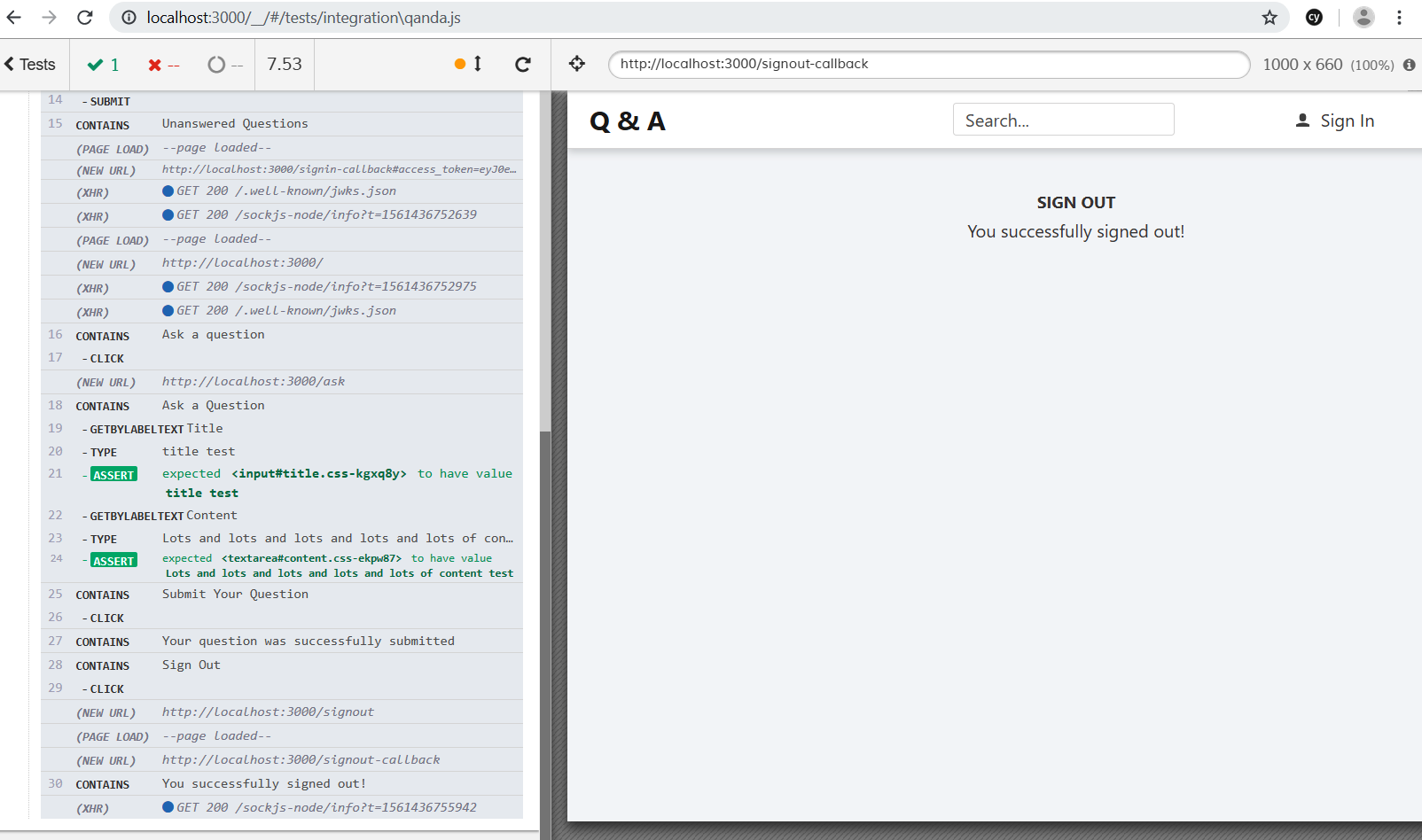
Task: Click Sign In in the app header
Action: (x=1335, y=121)
